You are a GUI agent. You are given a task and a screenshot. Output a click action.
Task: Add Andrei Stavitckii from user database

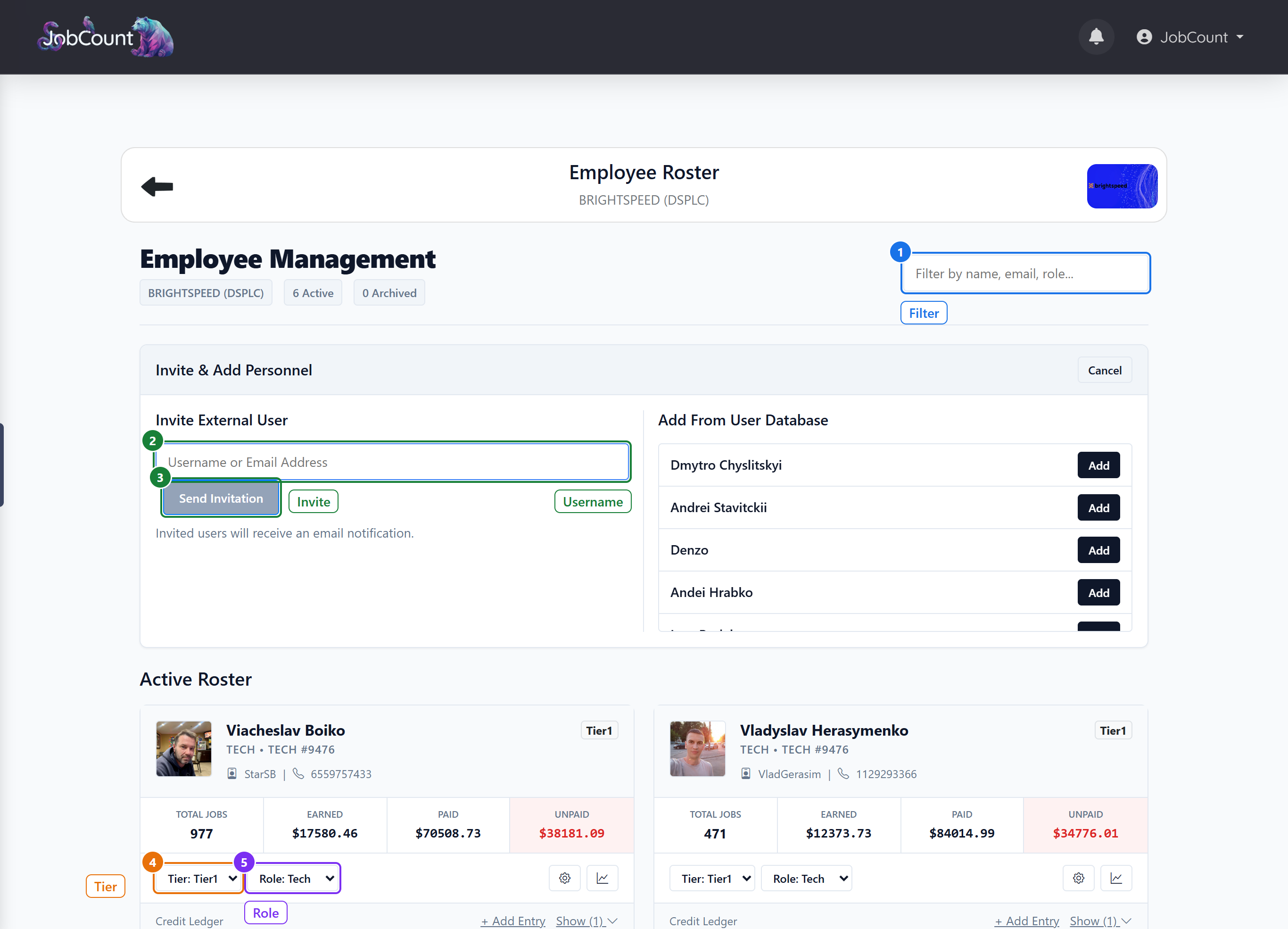click(x=1098, y=507)
